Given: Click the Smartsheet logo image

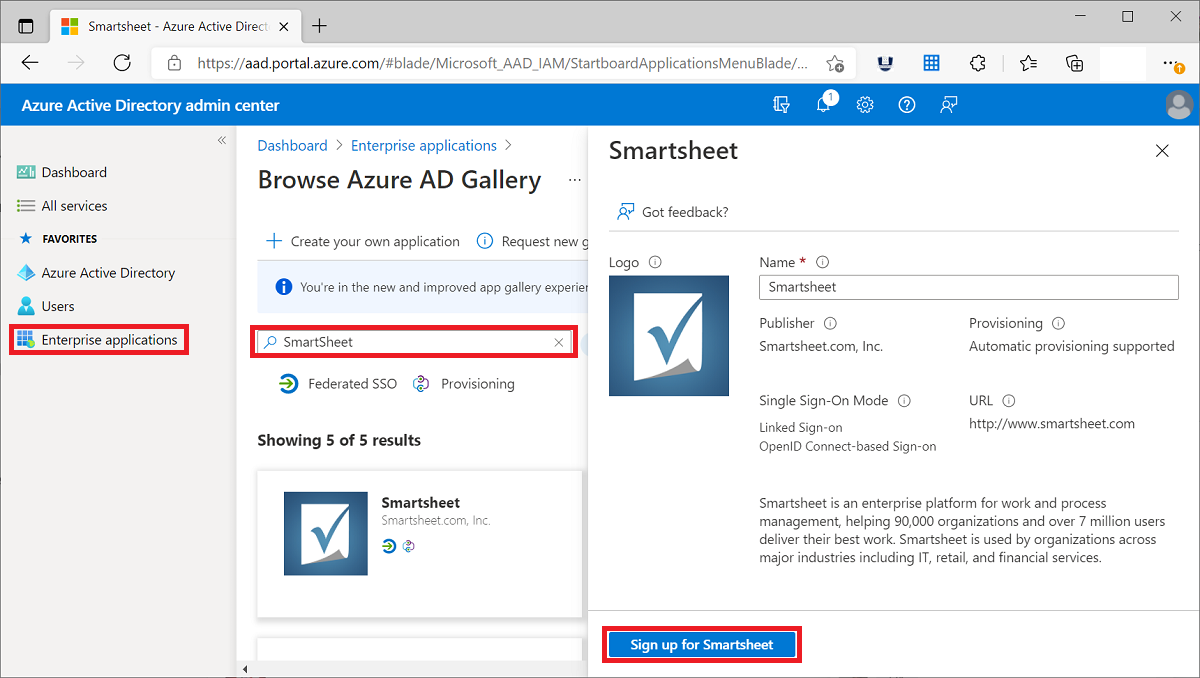Looking at the screenshot, I should pos(668,336).
